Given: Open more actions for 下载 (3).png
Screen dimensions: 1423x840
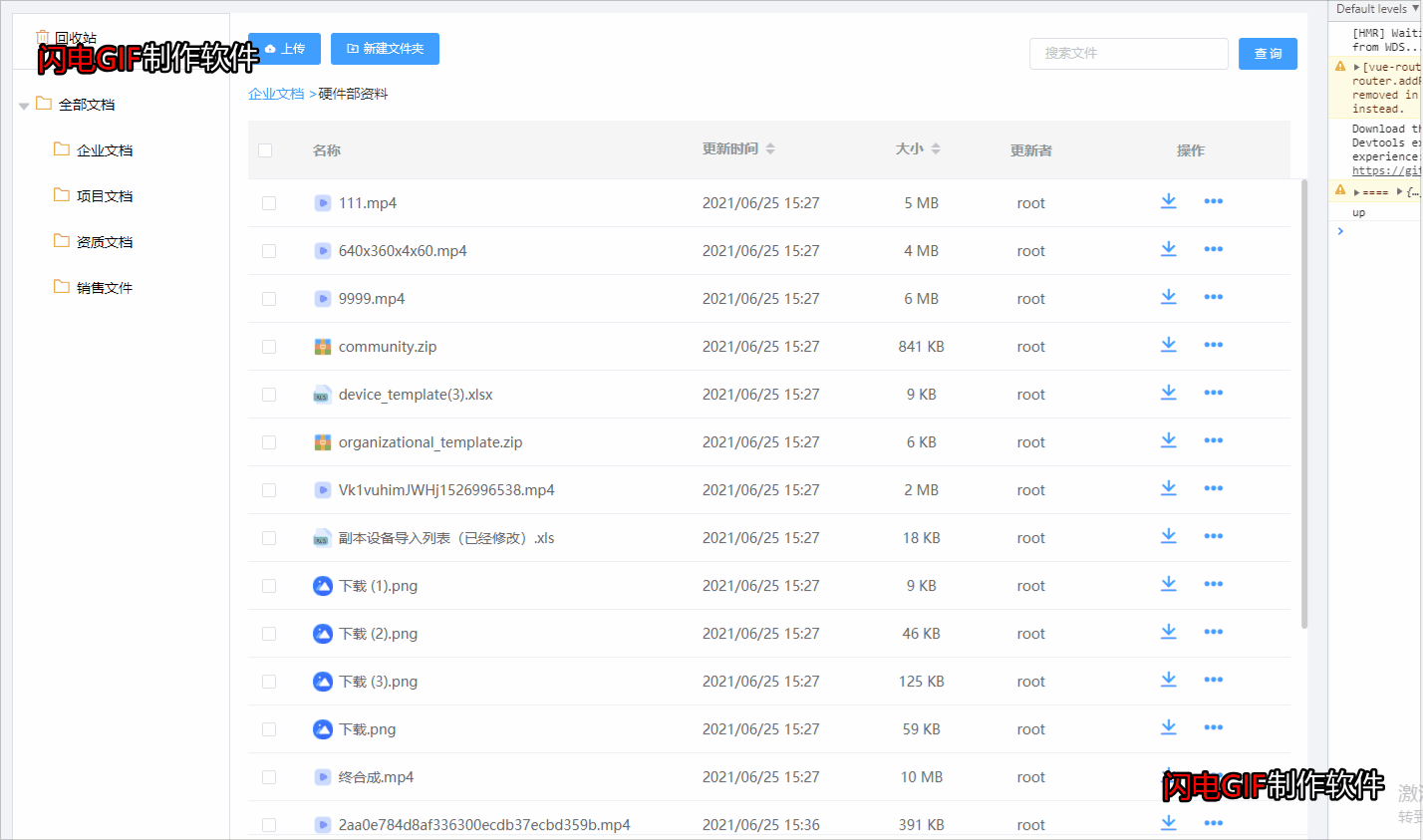Looking at the screenshot, I should tap(1213, 680).
